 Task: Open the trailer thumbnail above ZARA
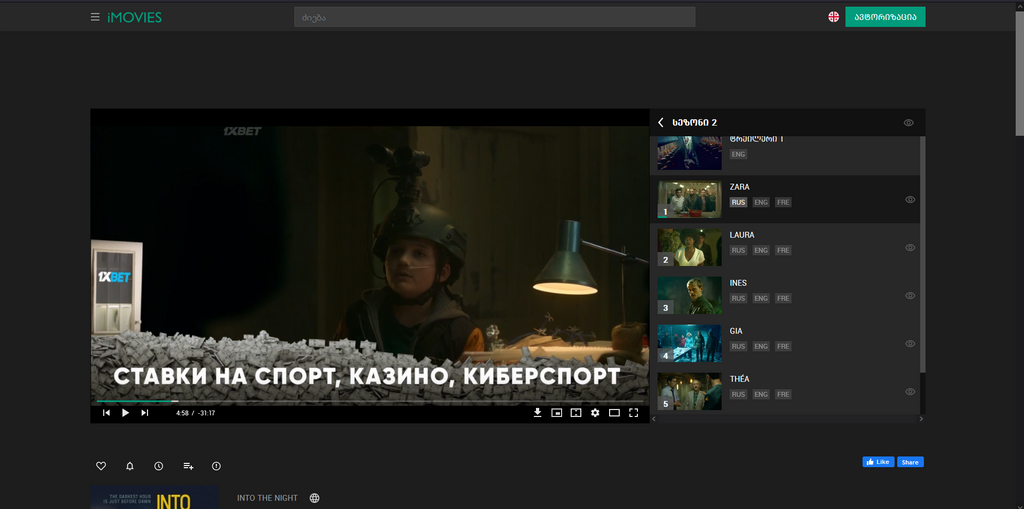(689, 153)
